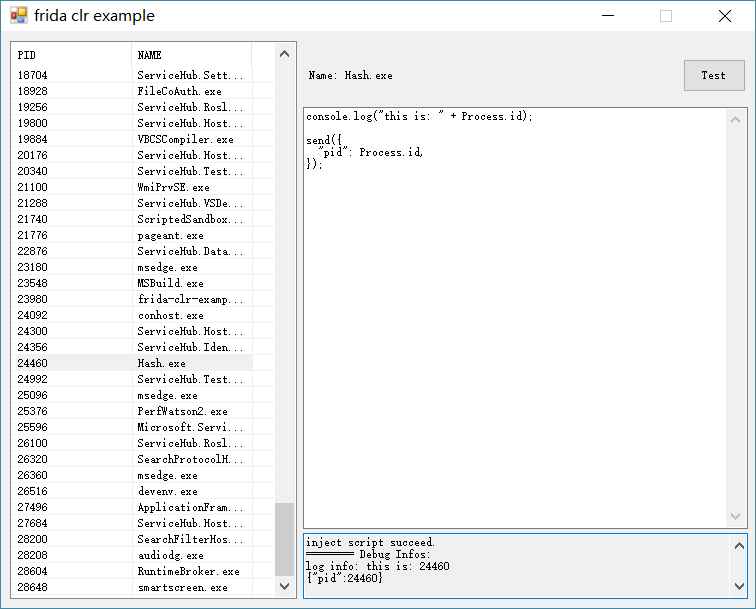Select PID 26100 ServiceHub.Rosl row
This screenshot has height=609, width=756.
click(132, 443)
